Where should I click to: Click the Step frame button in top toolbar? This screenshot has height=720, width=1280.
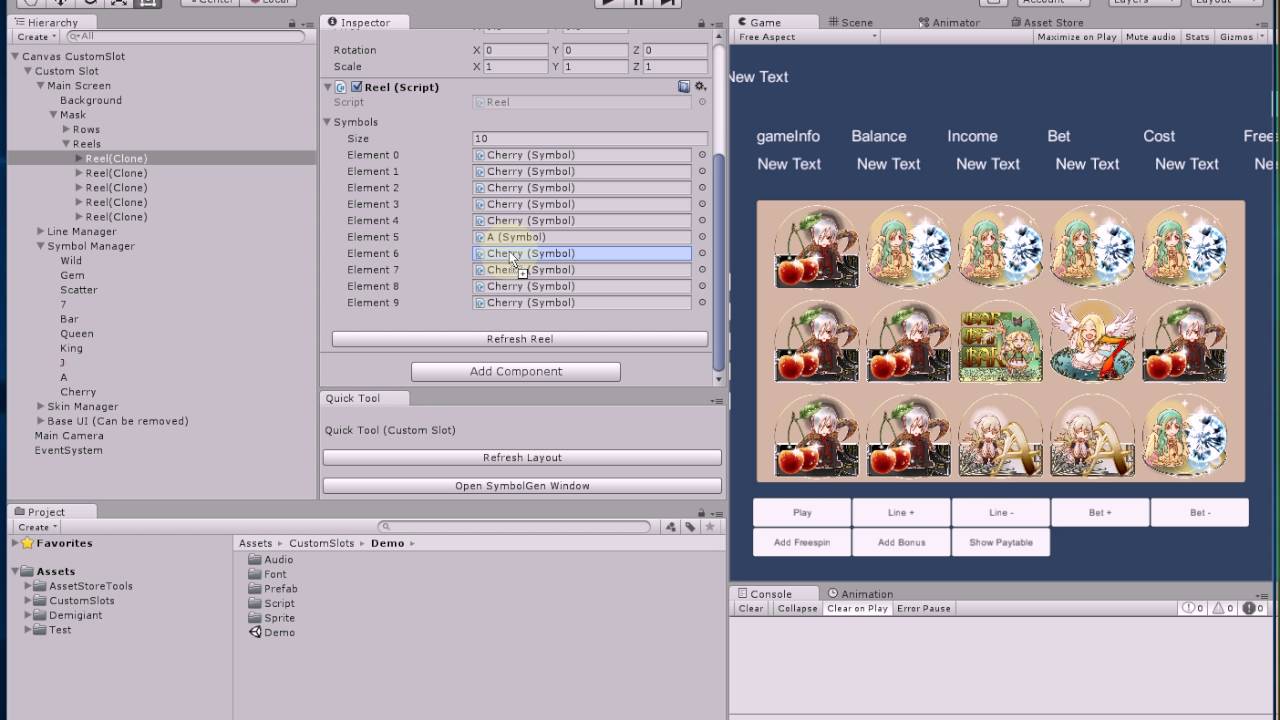(x=667, y=3)
